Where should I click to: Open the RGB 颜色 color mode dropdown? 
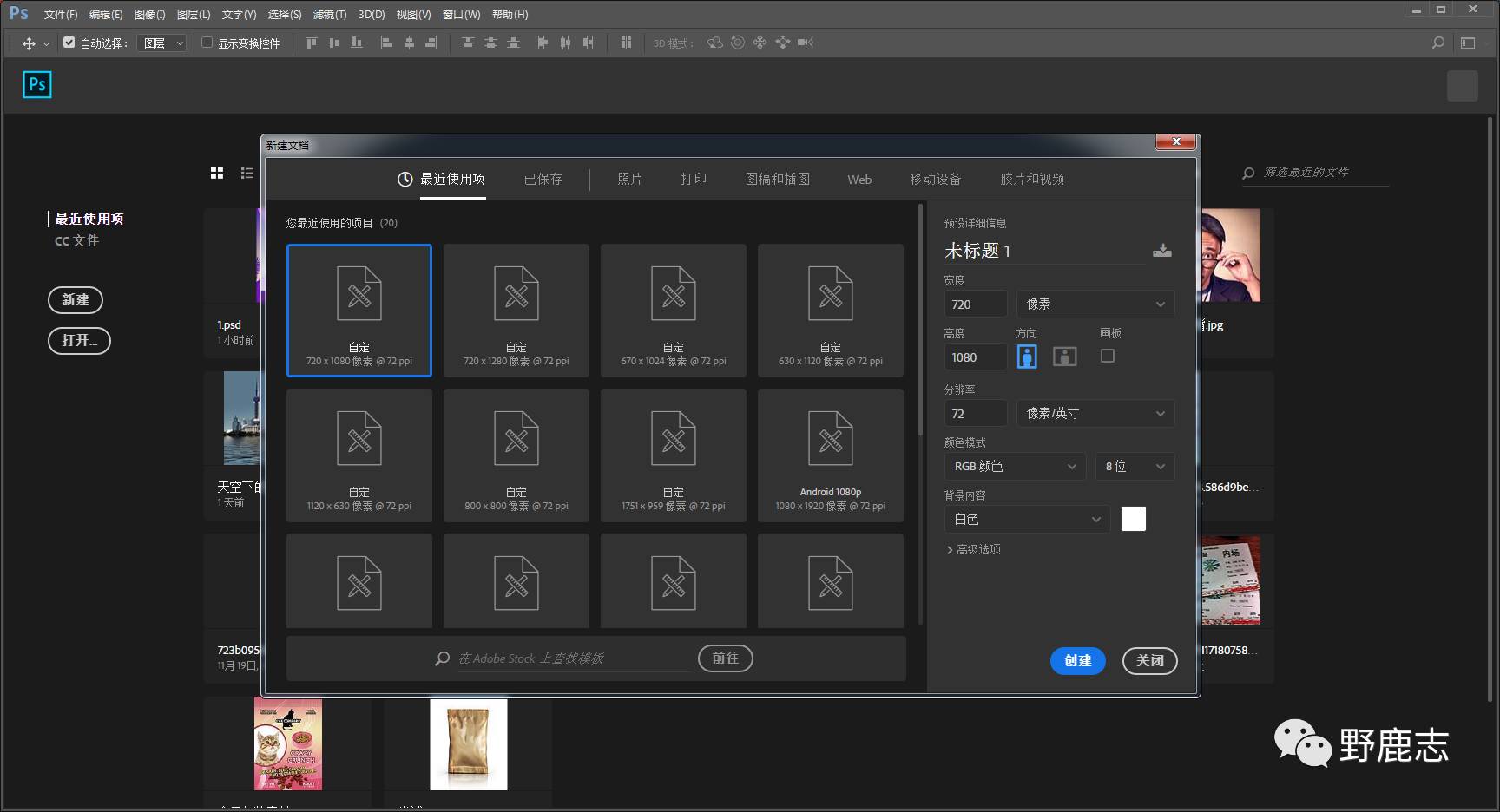[1014, 467]
